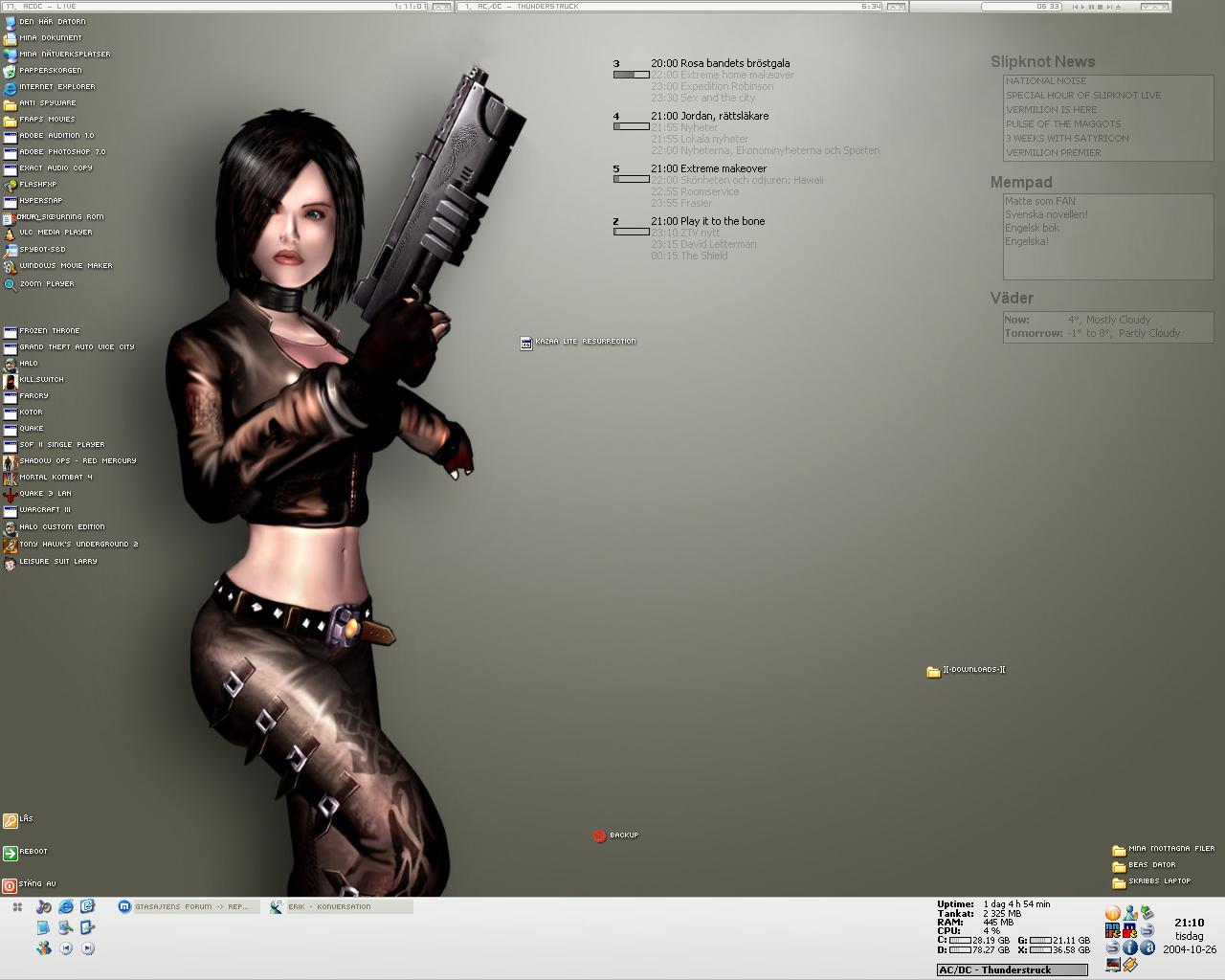Image resolution: width=1225 pixels, height=980 pixels.
Task: Open the Backup desktop icon
Action: 615,835
